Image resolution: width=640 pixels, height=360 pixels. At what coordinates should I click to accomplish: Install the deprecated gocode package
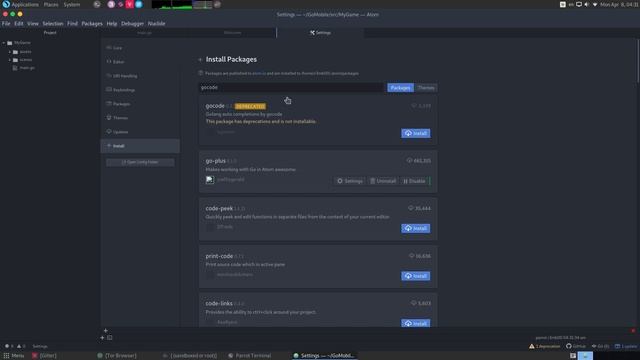coord(416,133)
